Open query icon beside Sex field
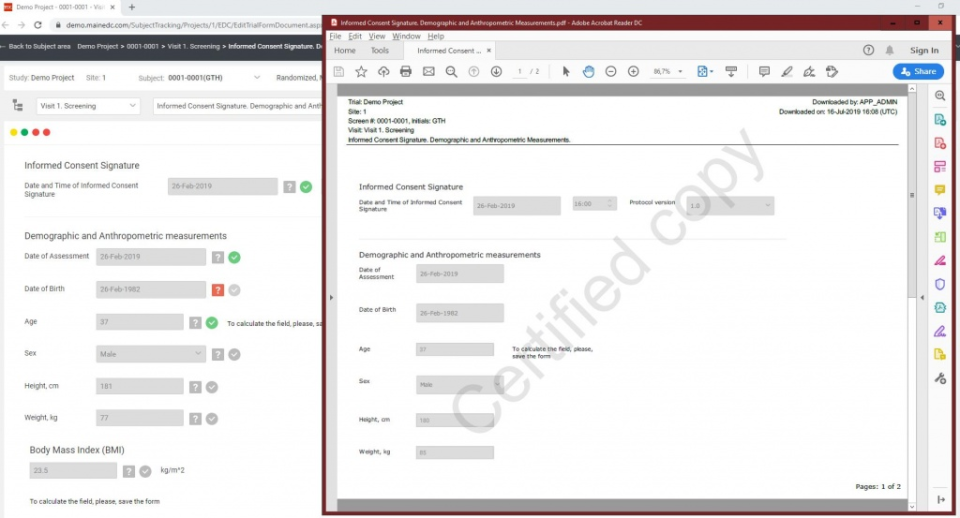 coord(218,354)
